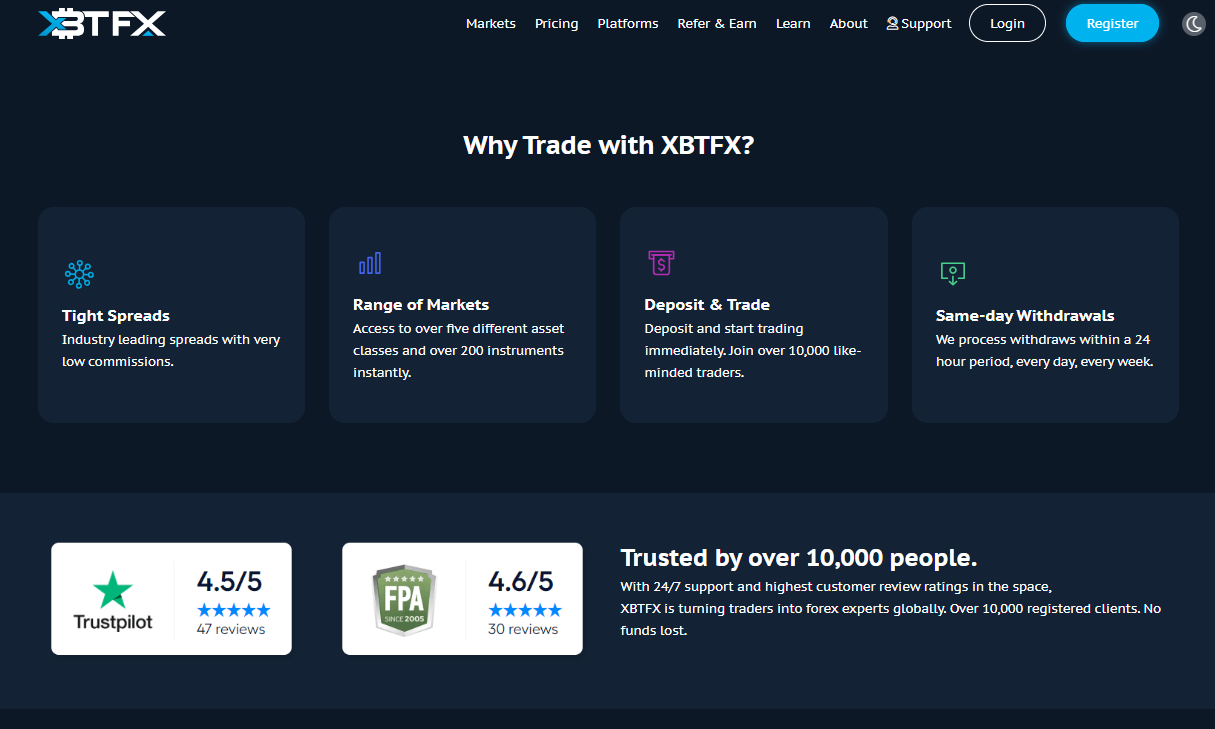The image size is (1215, 729).
Task: Click the Range of Markets bar chart icon
Action: coord(370,262)
